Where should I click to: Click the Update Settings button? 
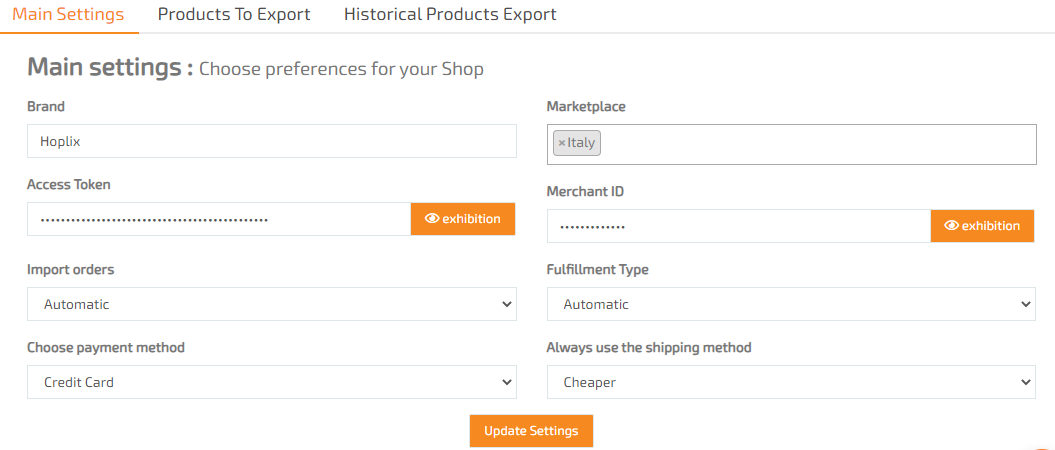point(532,430)
